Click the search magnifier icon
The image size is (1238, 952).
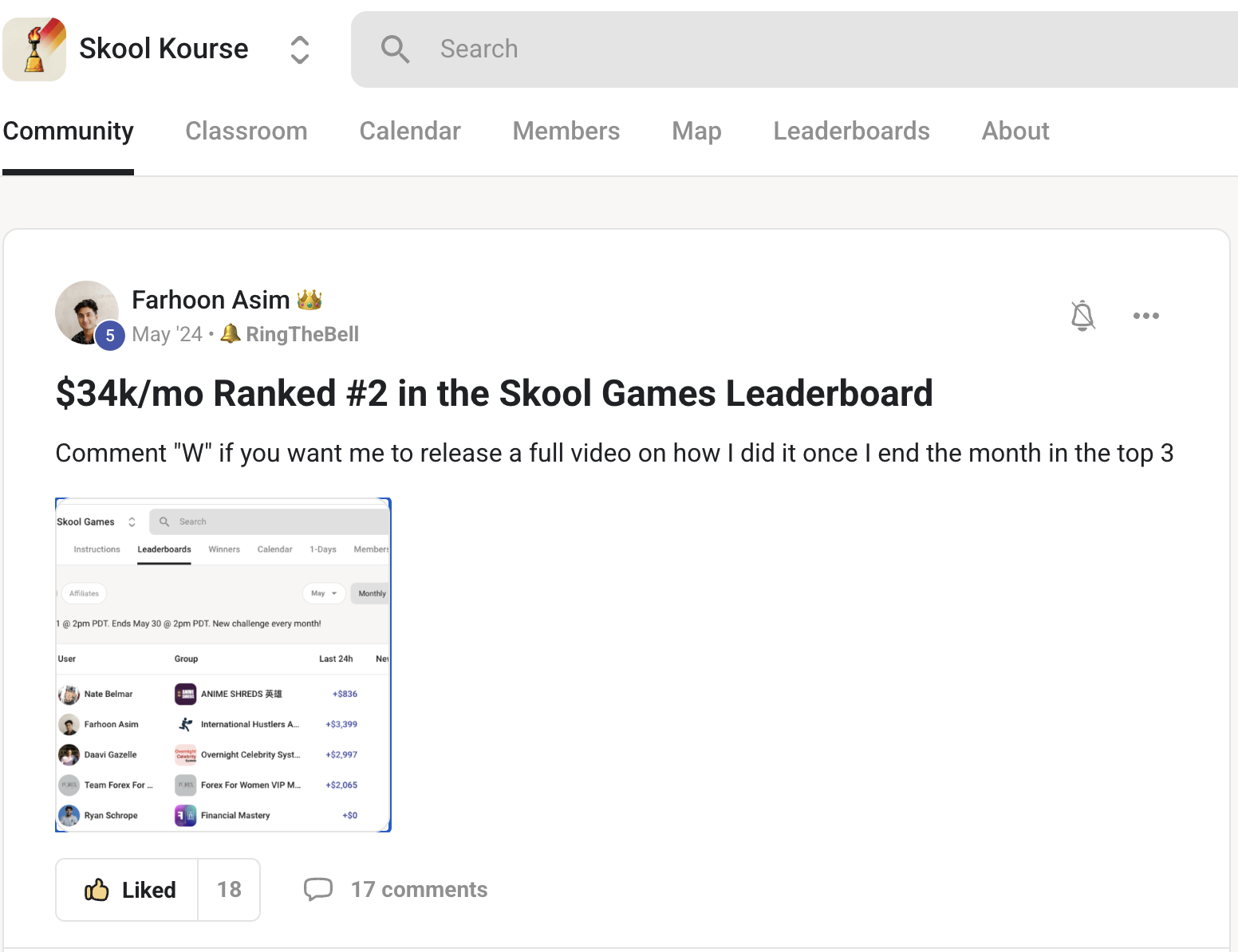[395, 49]
